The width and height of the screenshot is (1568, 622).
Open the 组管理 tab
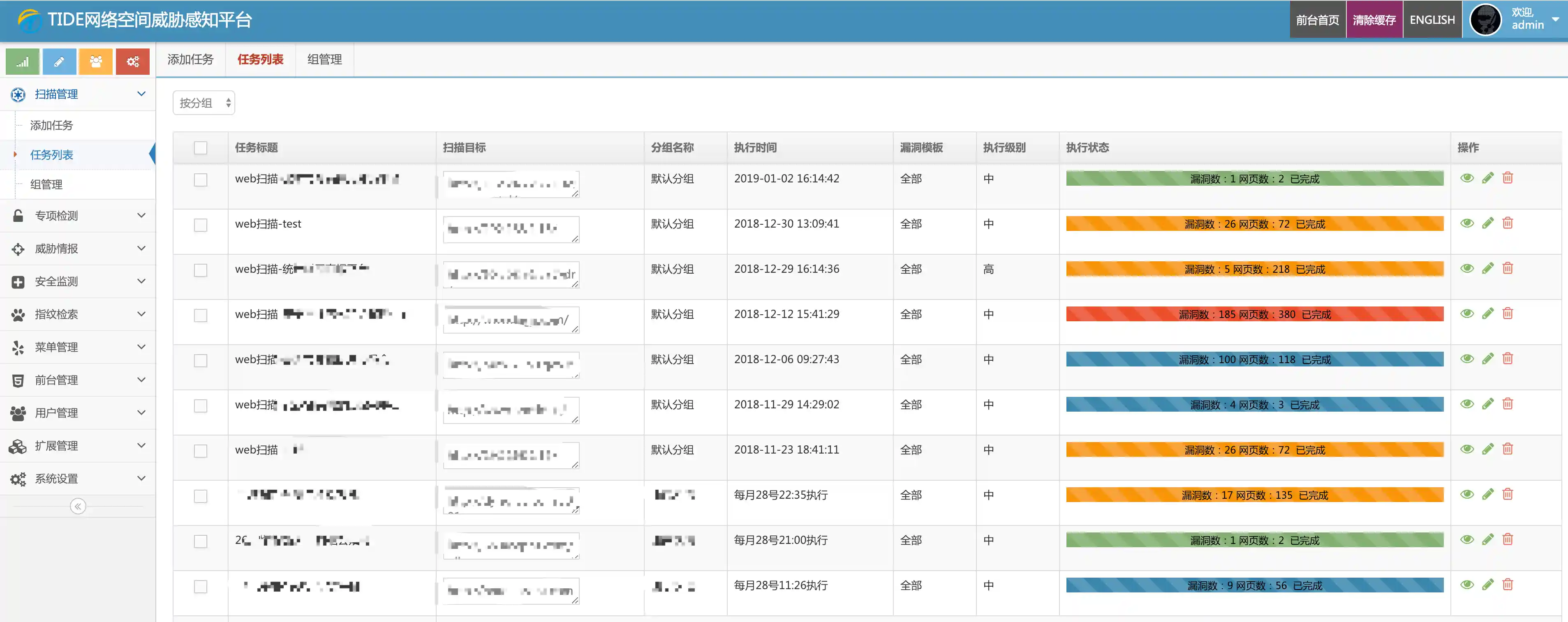pos(324,60)
